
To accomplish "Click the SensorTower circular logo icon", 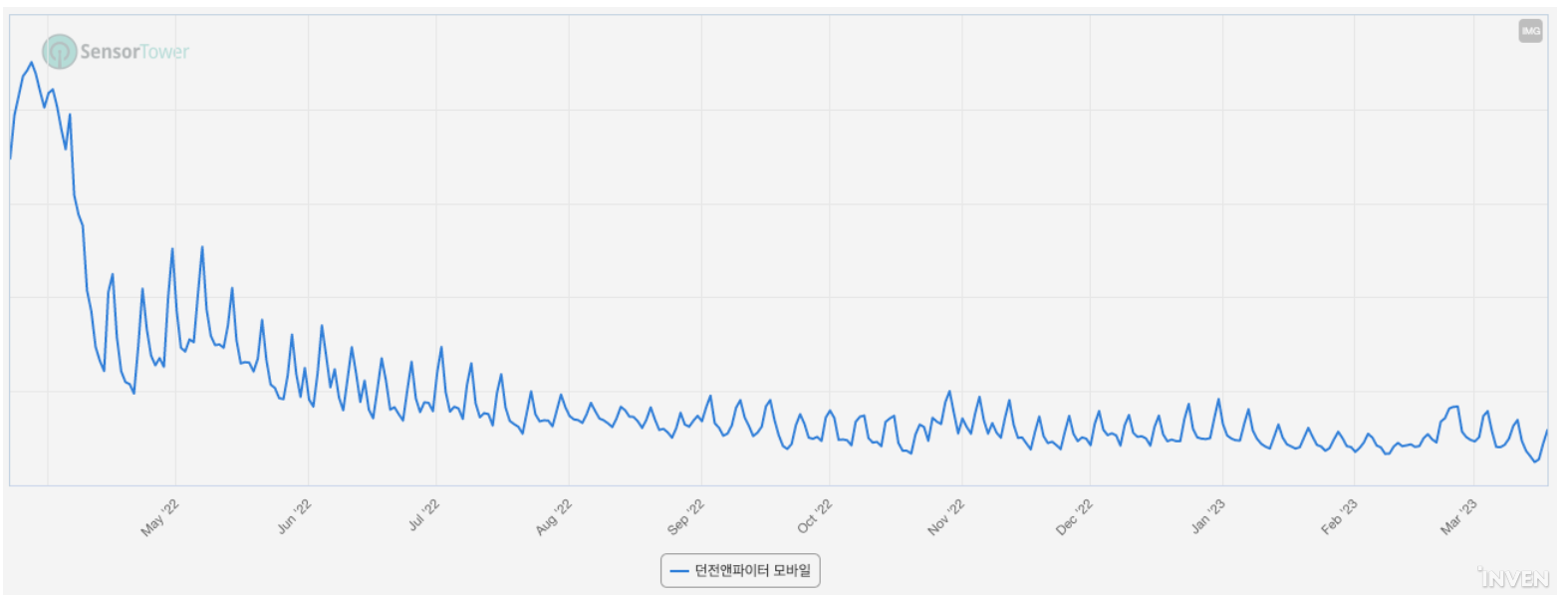I will [59, 51].
